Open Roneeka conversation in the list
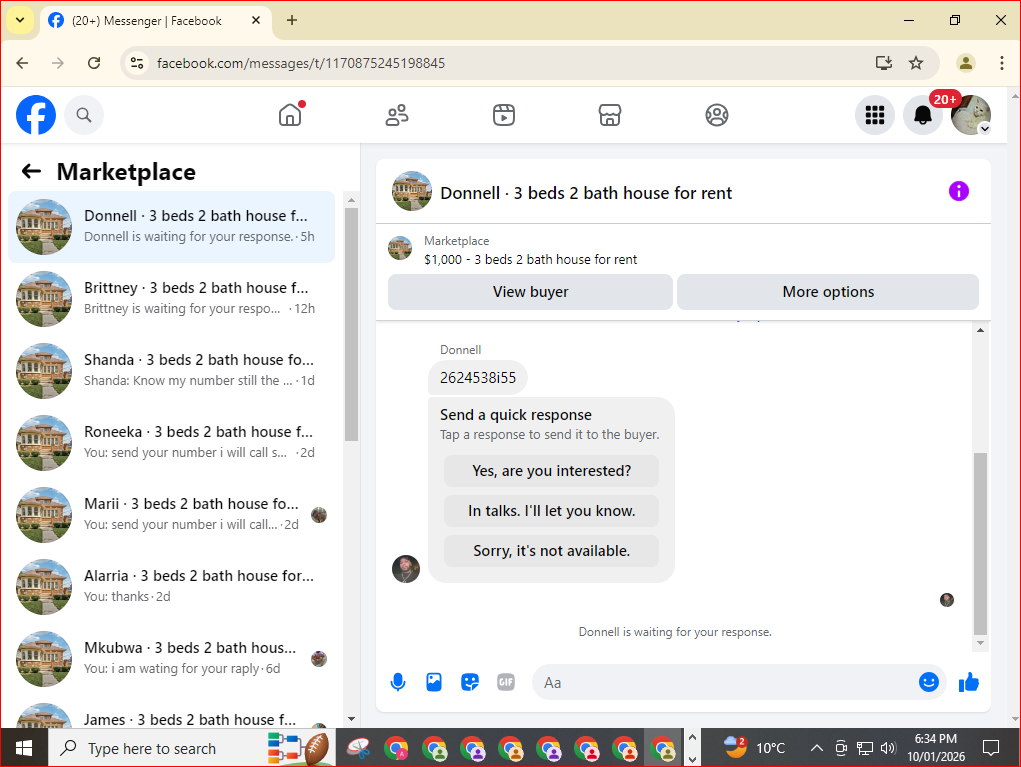1021x767 pixels. (x=172, y=443)
